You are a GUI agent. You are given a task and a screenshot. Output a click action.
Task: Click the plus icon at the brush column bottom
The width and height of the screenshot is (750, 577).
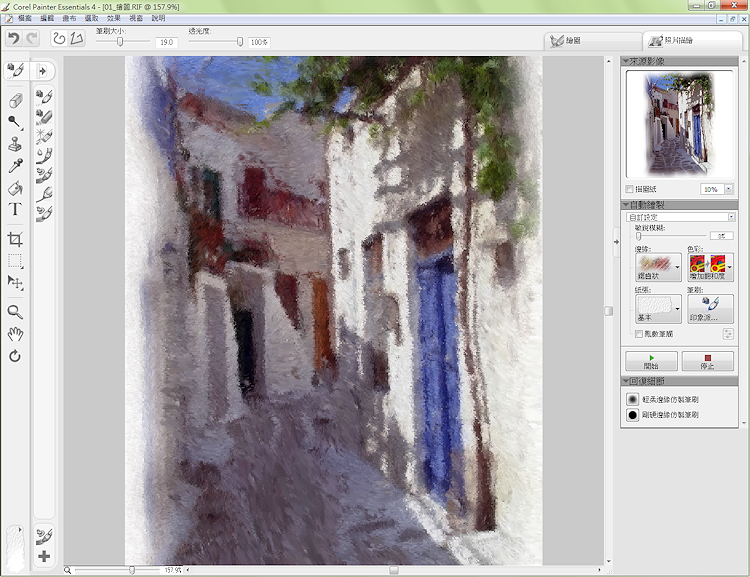point(44,556)
